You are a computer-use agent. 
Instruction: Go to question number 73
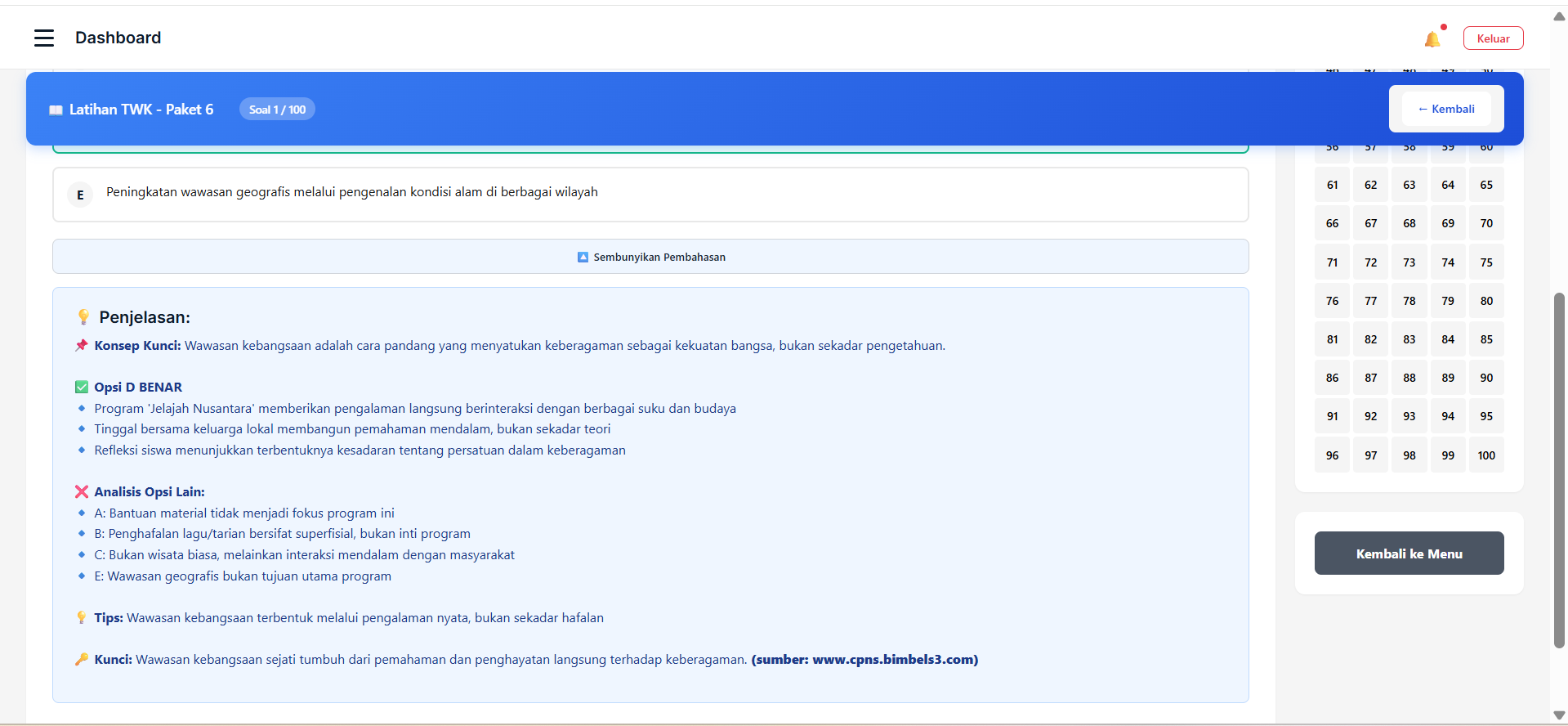tap(1409, 262)
